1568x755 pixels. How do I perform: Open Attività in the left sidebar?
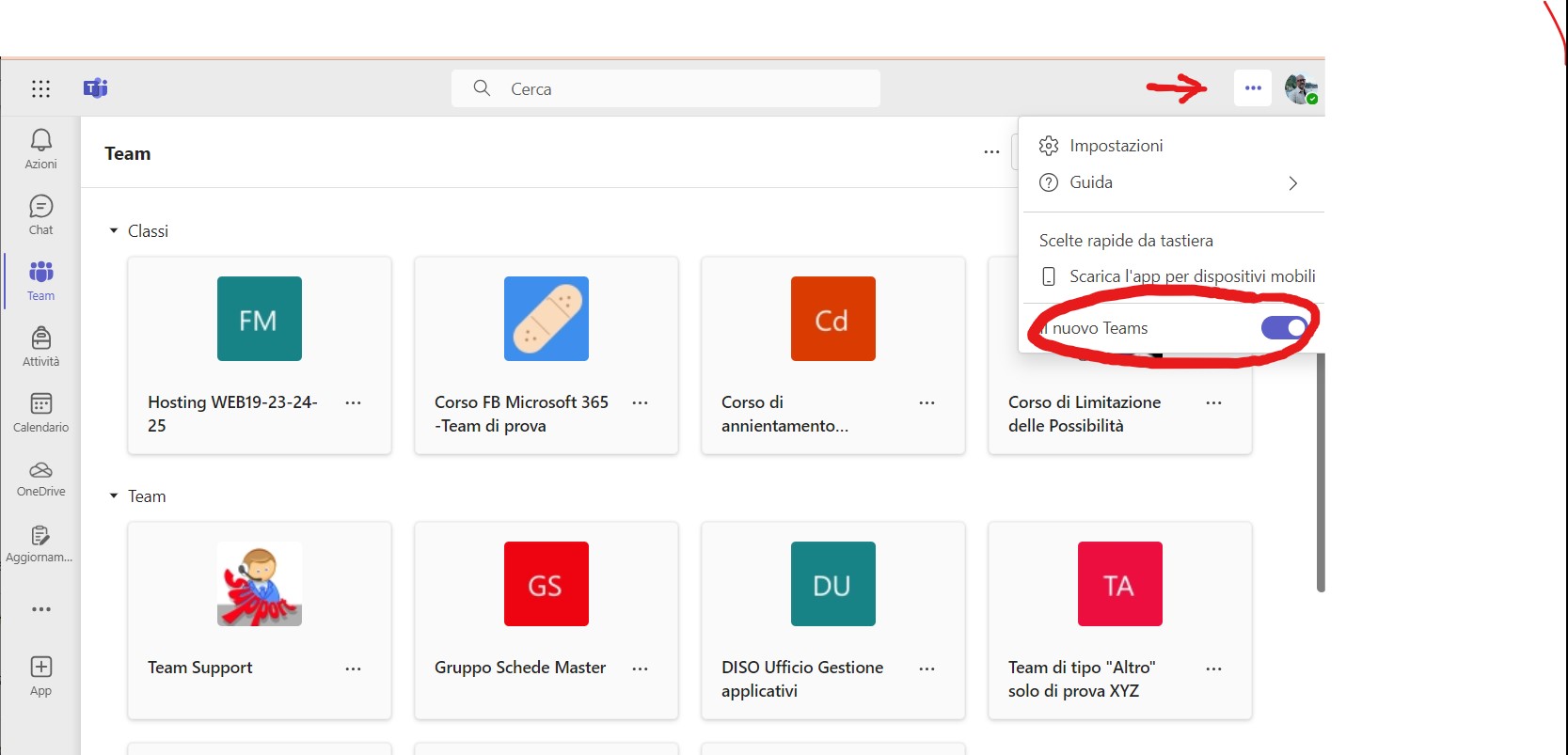(40, 346)
